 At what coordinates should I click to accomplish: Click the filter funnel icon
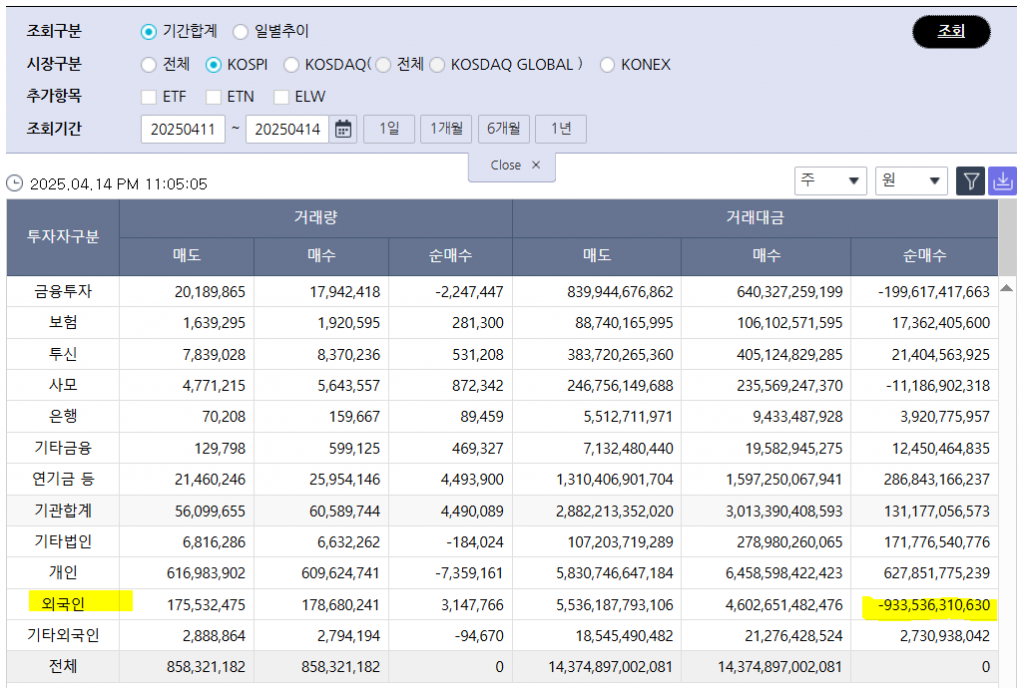(970, 181)
